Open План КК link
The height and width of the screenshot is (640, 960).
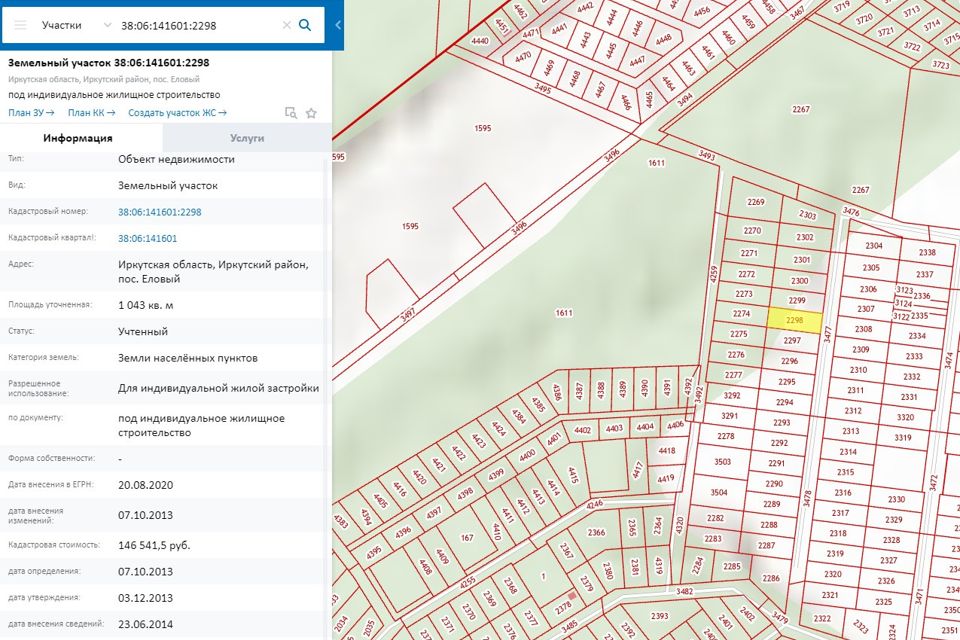pos(91,113)
